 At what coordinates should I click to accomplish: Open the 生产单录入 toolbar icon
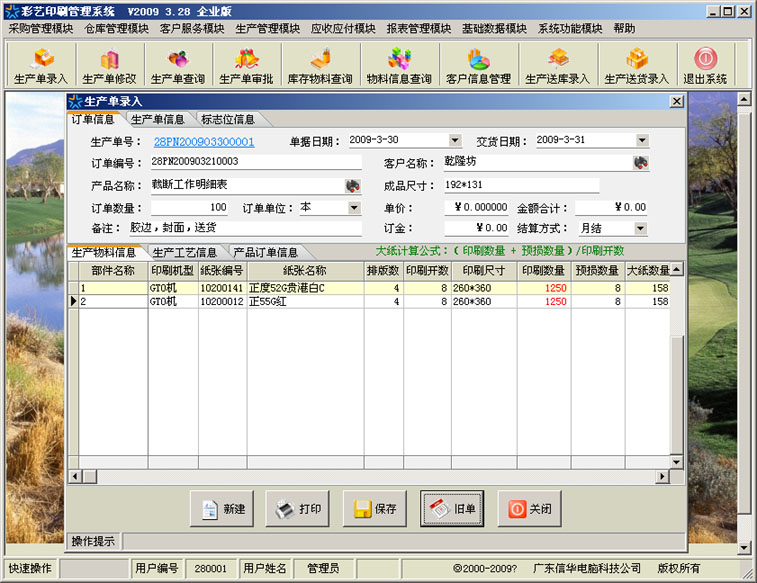43,66
